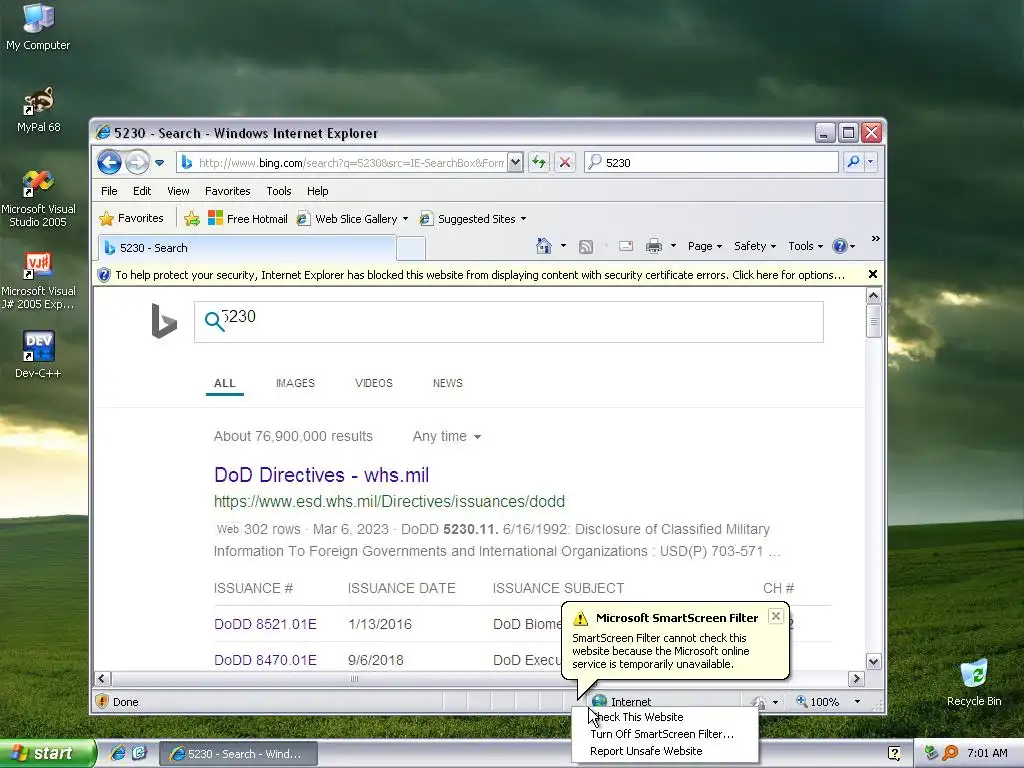Switch to the IMAGES results tab
The height and width of the screenshot is (768, 1024).
295,383
